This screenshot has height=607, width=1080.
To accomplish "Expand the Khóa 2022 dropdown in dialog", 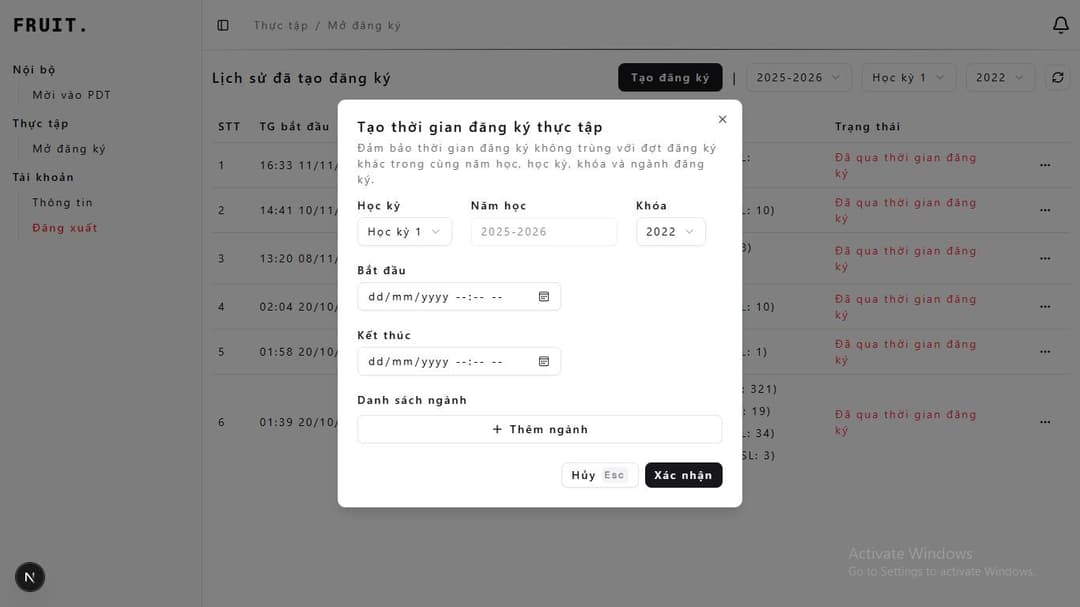I will coord(670,232).
